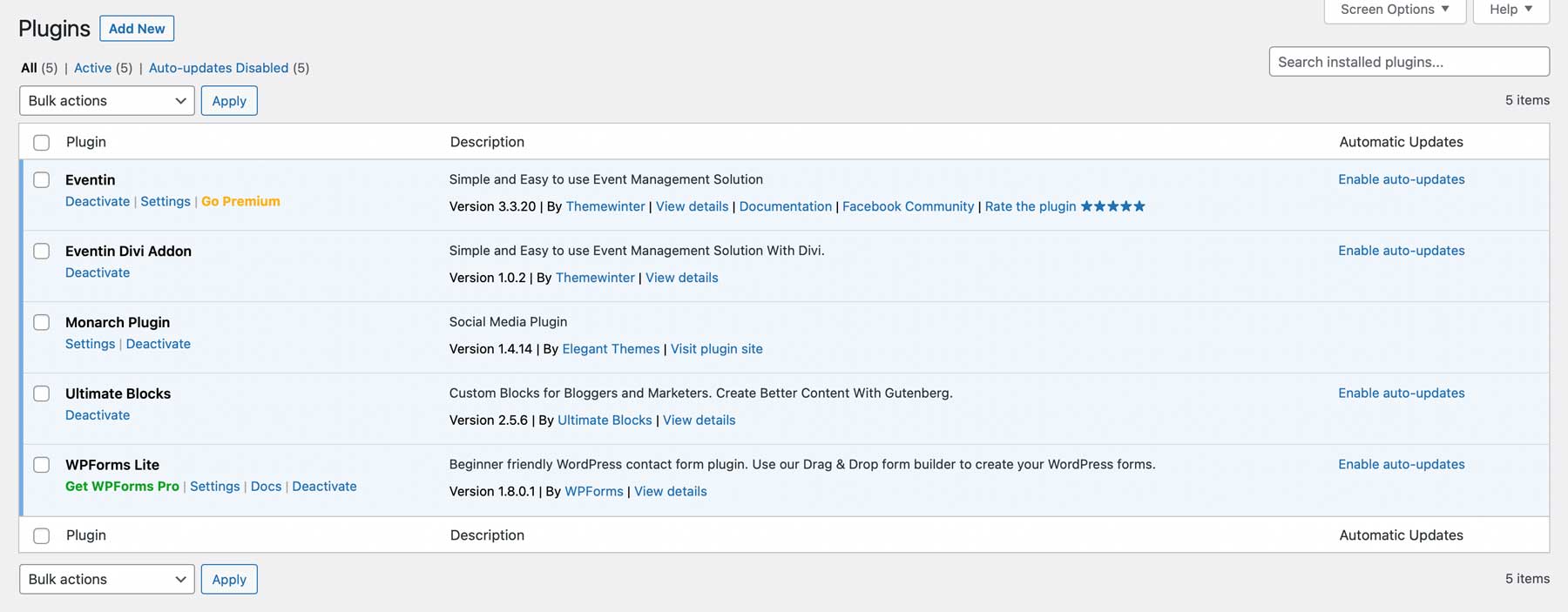Image resolution: width=1568 pixels, height=612 pixels.
Task: Show All plugins filter
Action: [29, 68]
